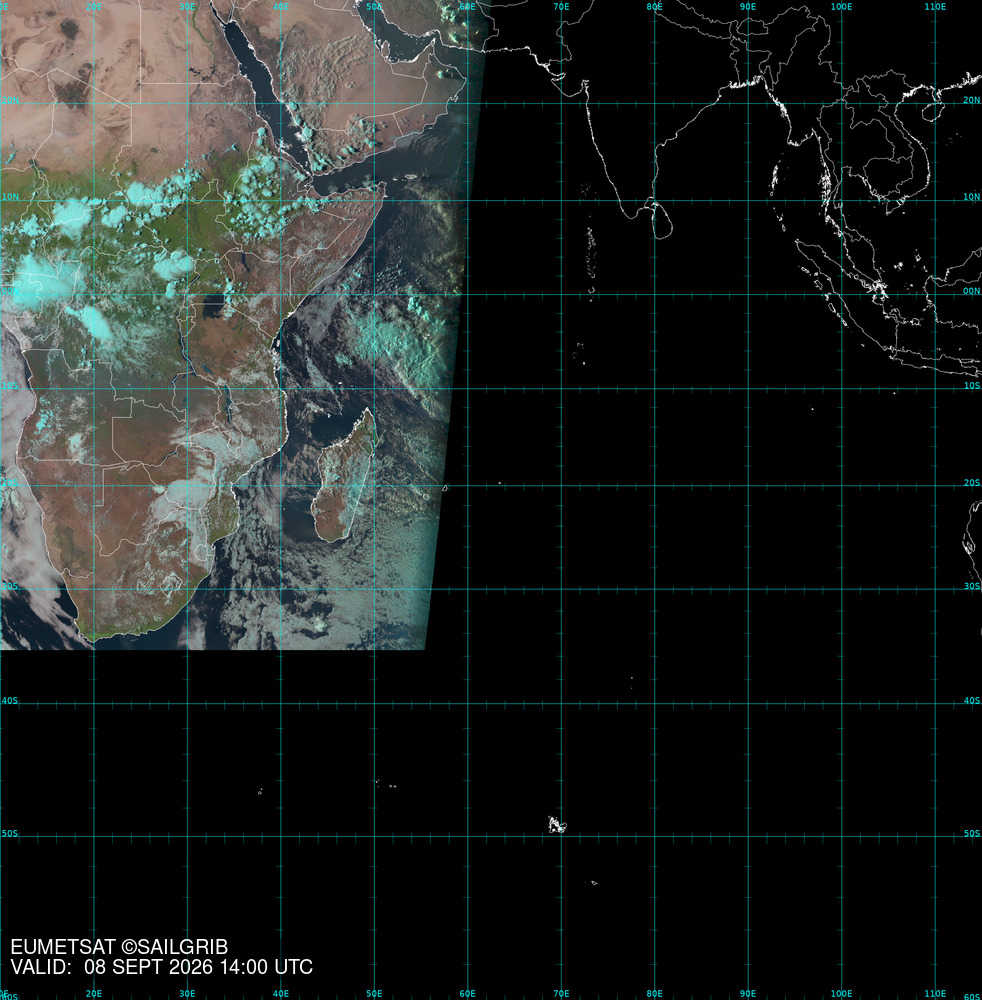
Task: Click intersection of 90E and 30S gridlines
Action: pyautogui.click(x=748, y=589)
